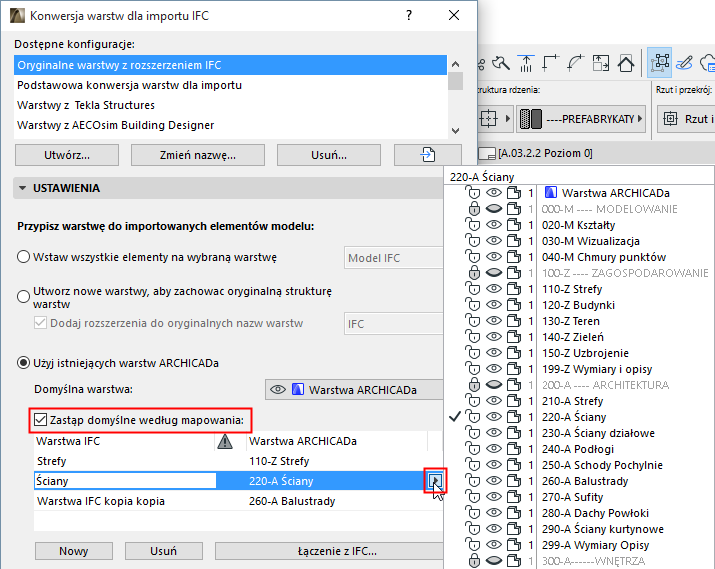Choose 230-A Ściany działowe in layer popup
The height and width of the screenshot is (569, 715).
tap(598, 433)
